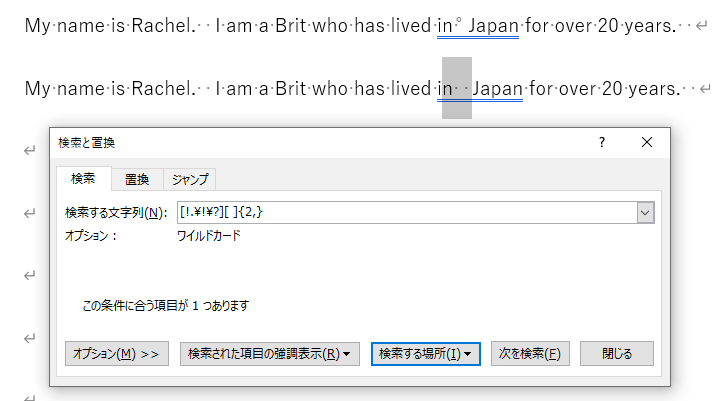
Task: Close the 検索と置換 dialog with X
Action: tap(647, 143)
